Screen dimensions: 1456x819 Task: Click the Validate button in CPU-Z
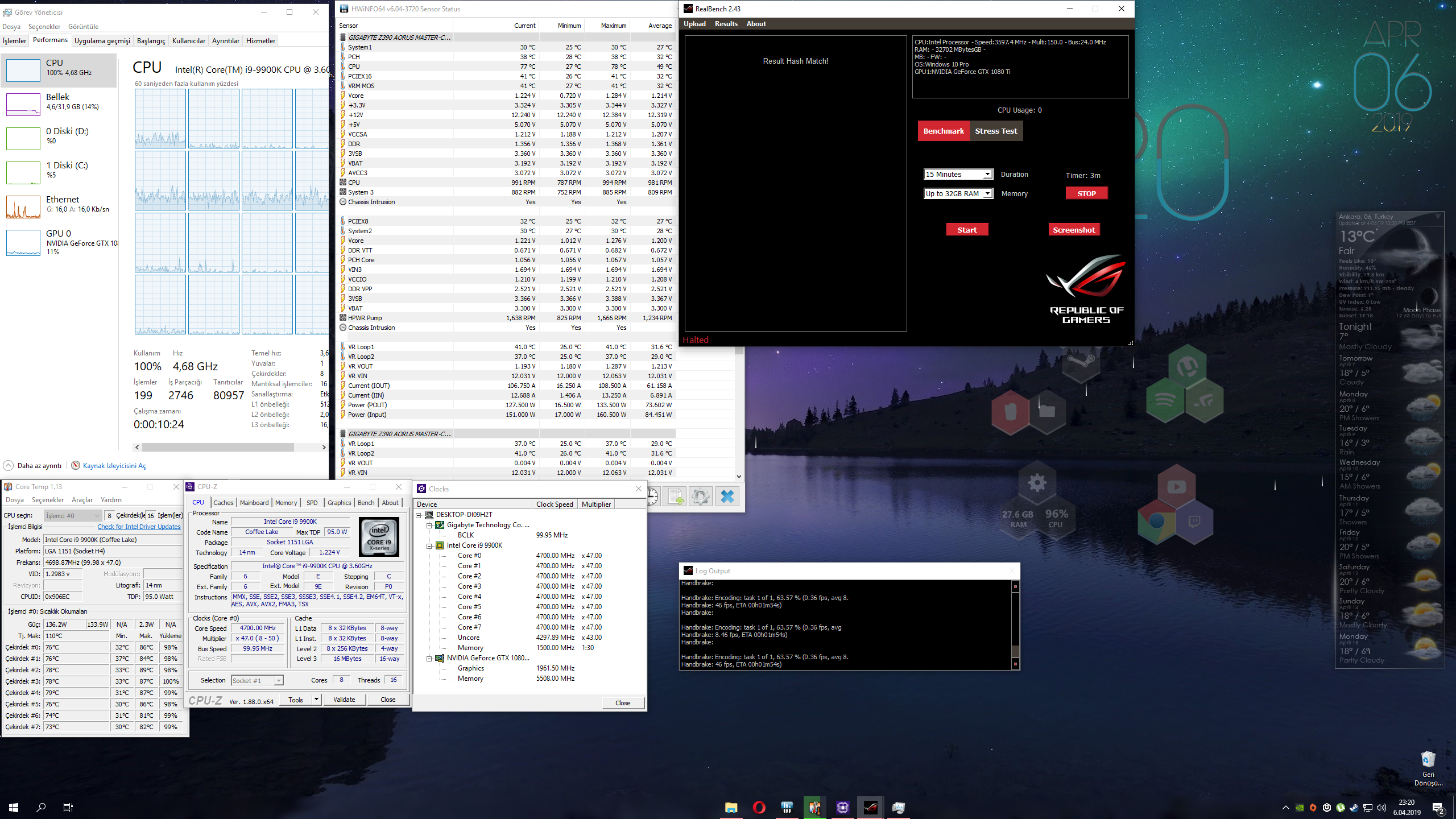[344, 700]
